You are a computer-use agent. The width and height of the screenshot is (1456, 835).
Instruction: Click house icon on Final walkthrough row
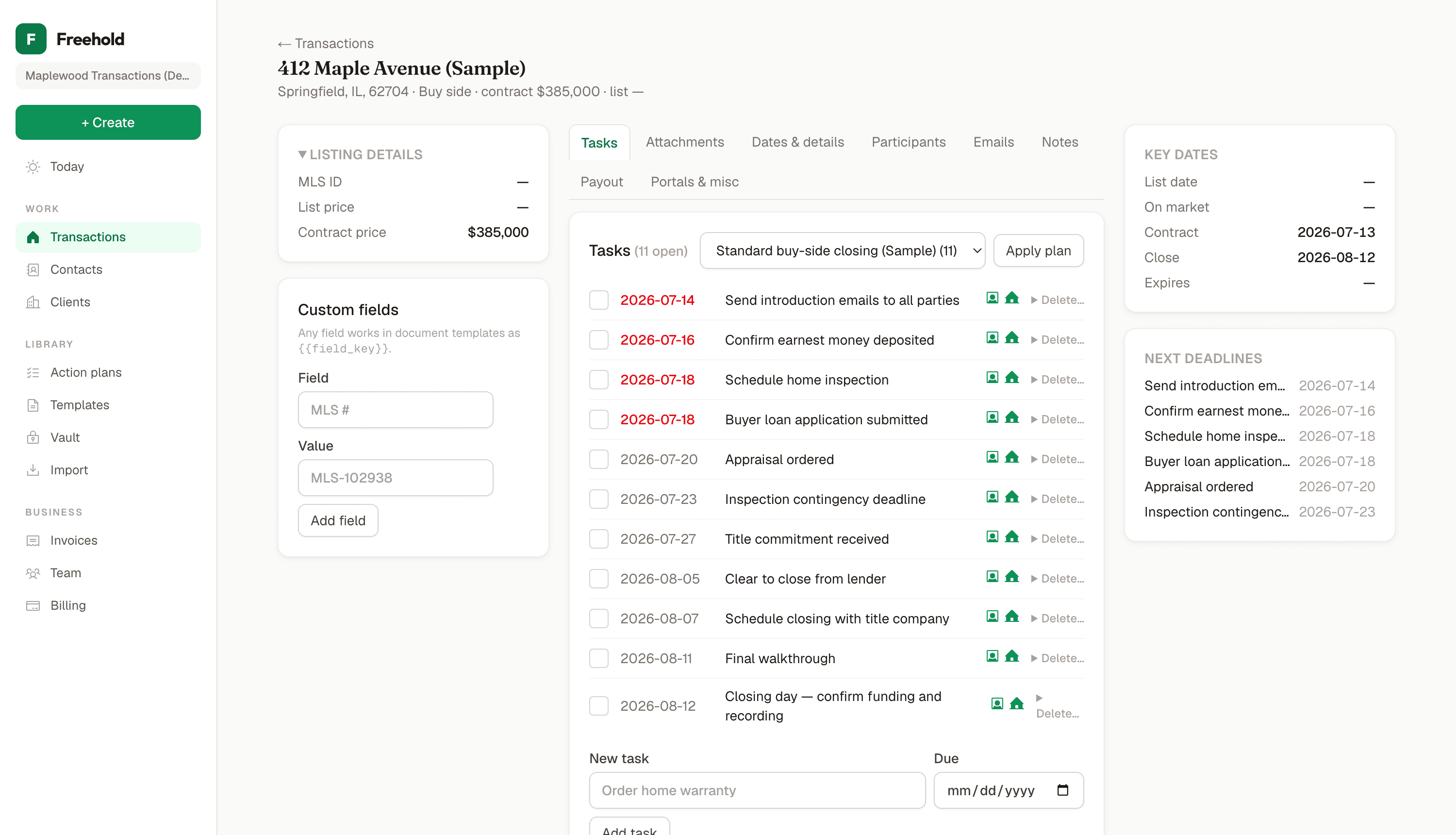(x=1012, y=656)
